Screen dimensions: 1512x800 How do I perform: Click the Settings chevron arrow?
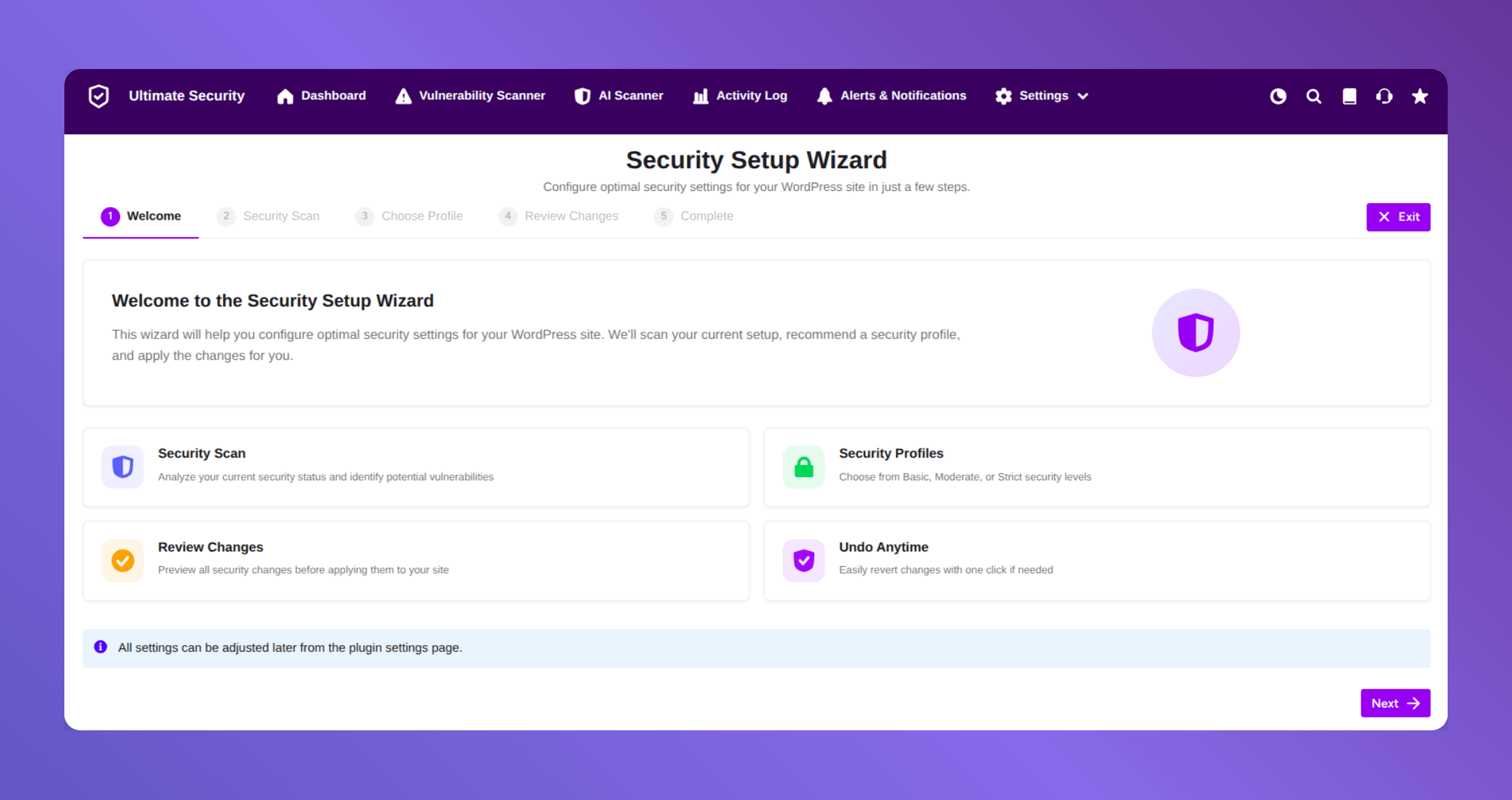(1082, 96)
